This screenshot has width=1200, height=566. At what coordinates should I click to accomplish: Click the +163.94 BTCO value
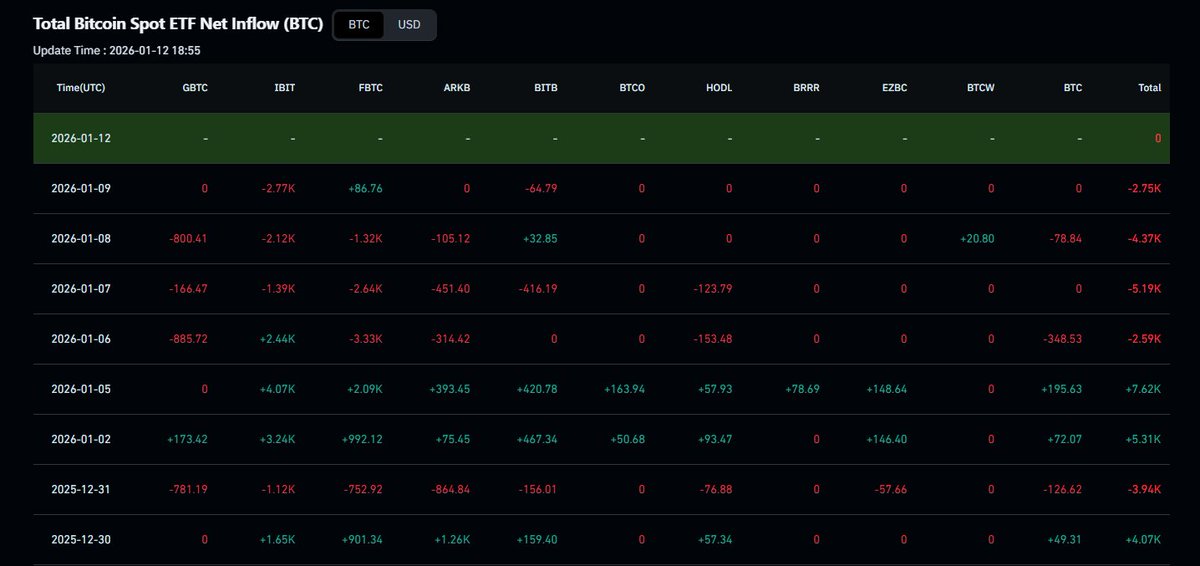tap(624, 389)
